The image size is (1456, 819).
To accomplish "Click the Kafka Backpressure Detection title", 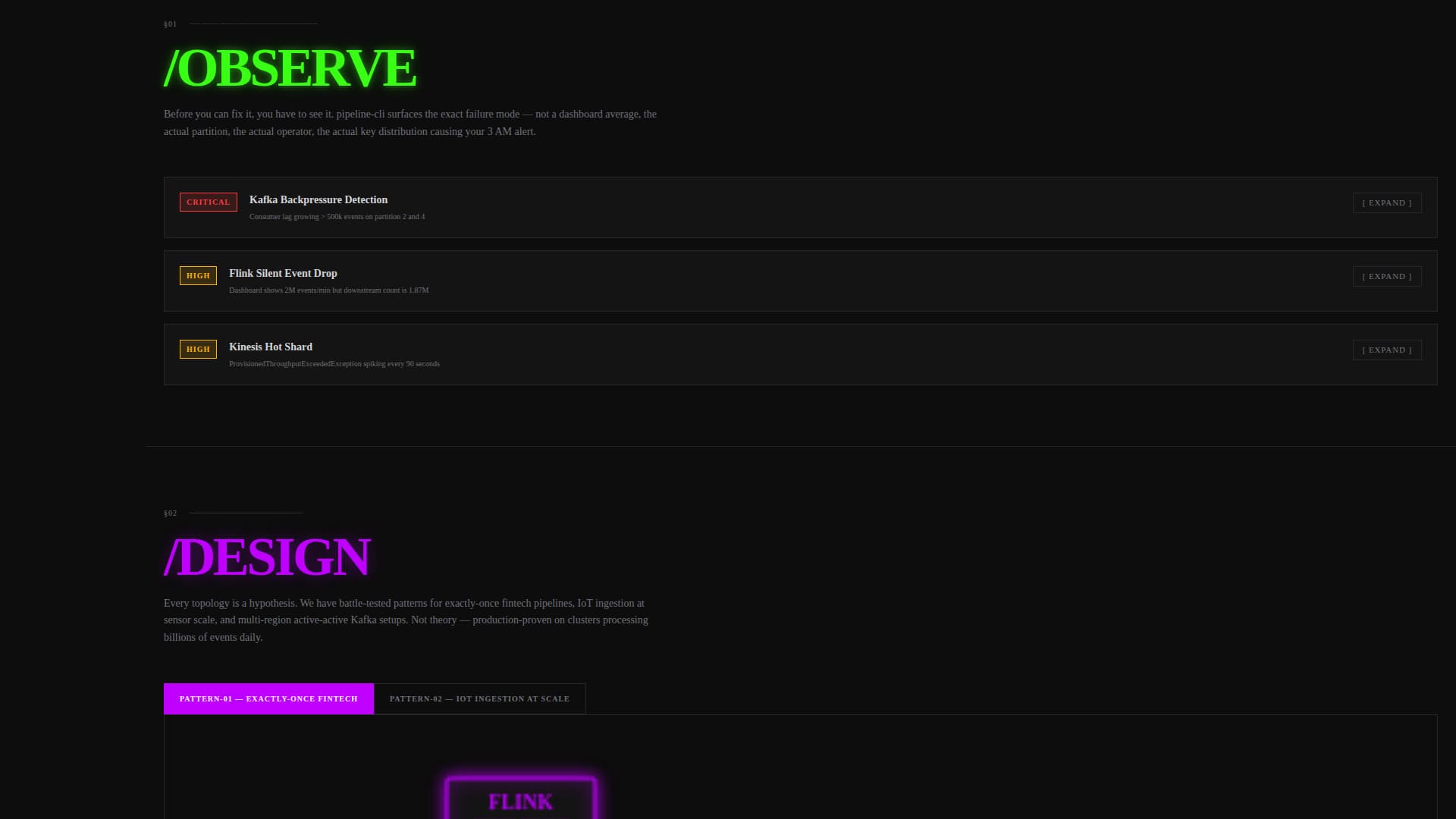I will (x=318, y=199).
